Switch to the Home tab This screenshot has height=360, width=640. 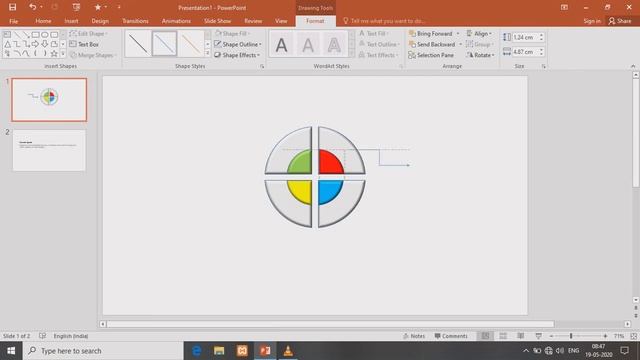(x=43, y=21)
